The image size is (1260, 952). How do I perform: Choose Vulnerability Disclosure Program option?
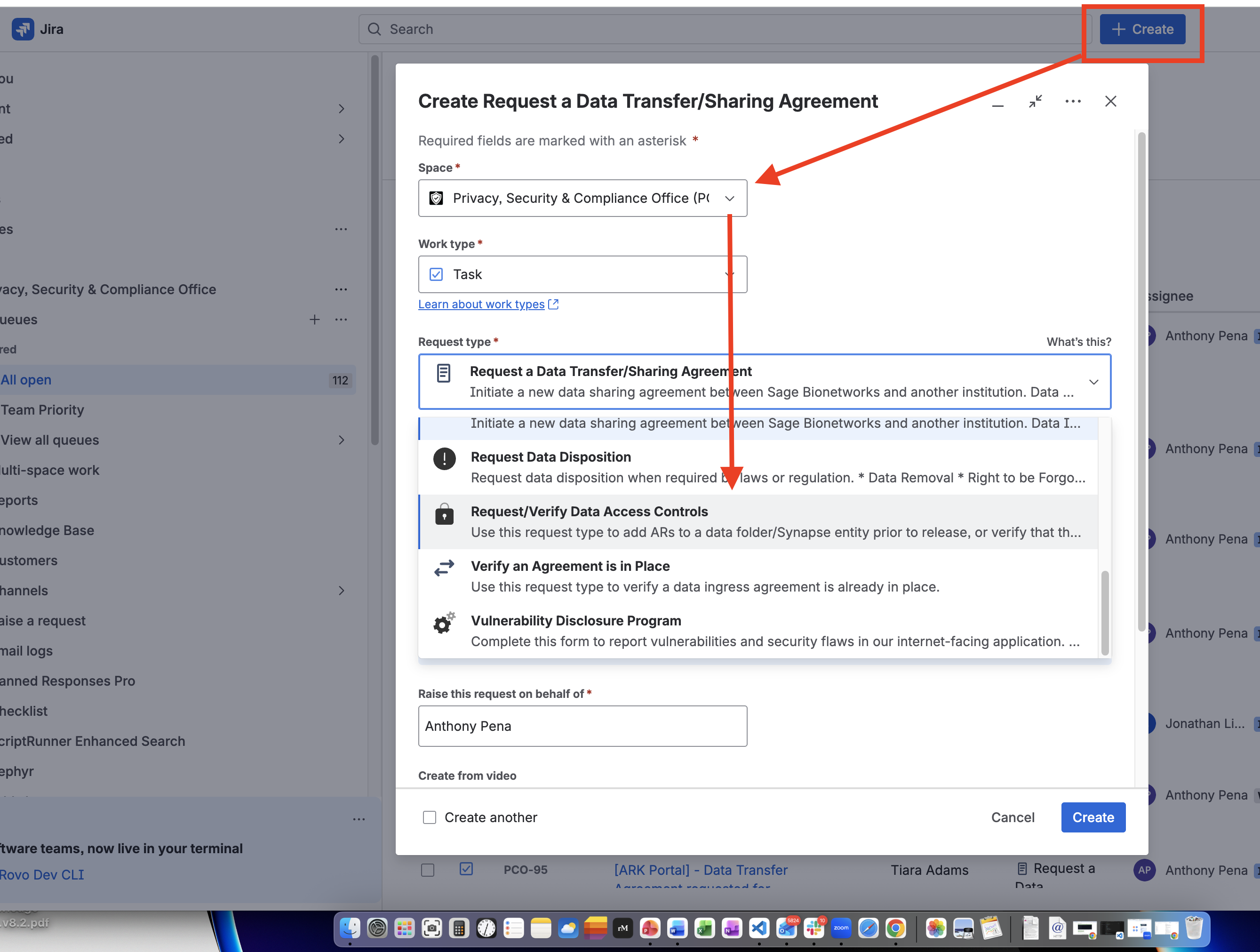[x=758, y=631]
